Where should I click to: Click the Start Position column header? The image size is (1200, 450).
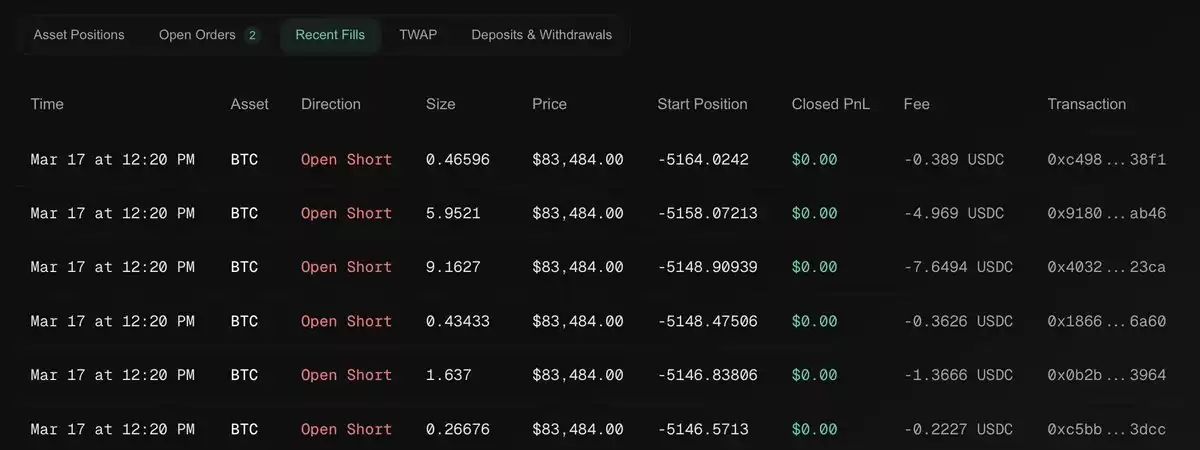click(702, 104)
